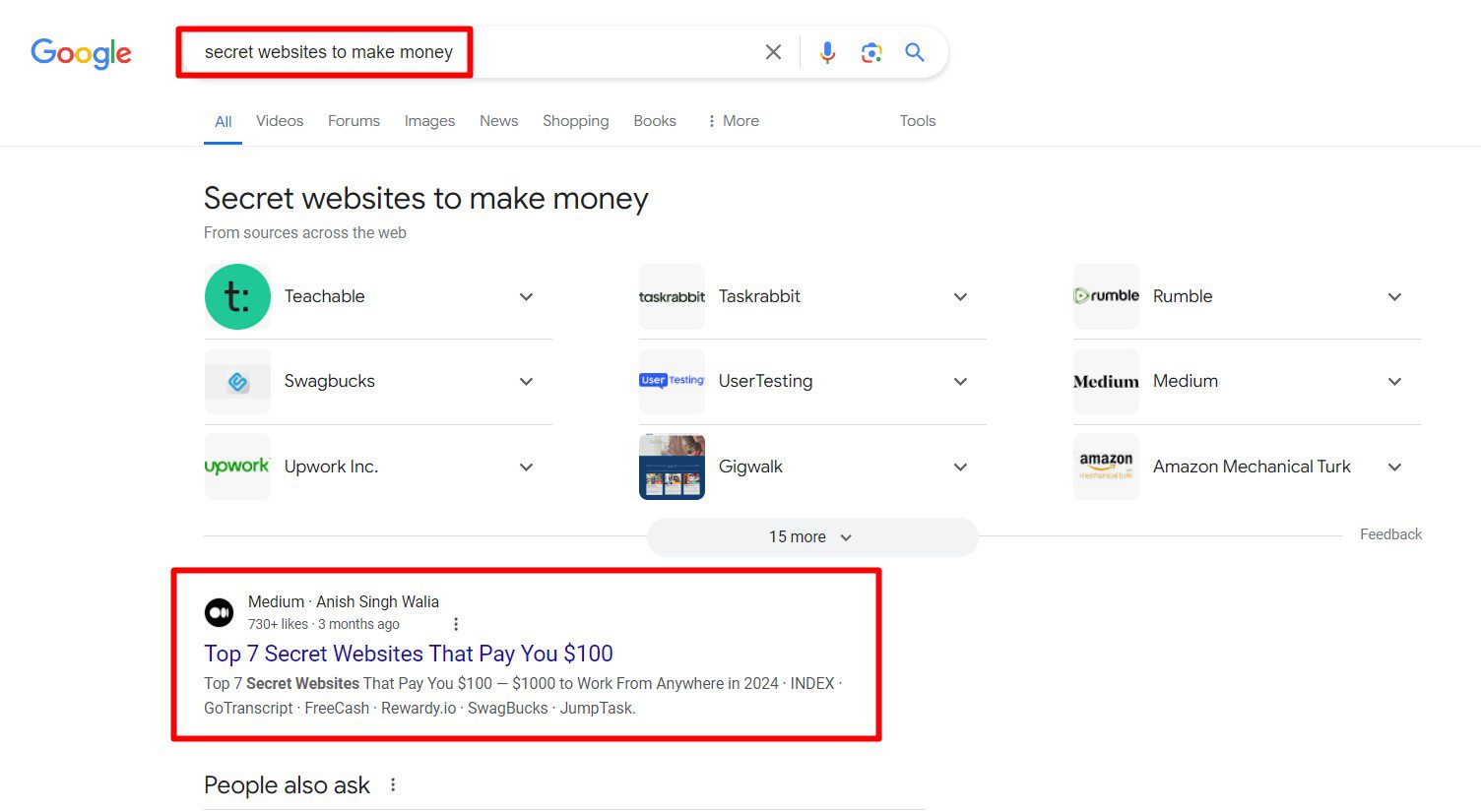
Task: Expand the Rumble entry chevron
Action: tap(1394, 296)
